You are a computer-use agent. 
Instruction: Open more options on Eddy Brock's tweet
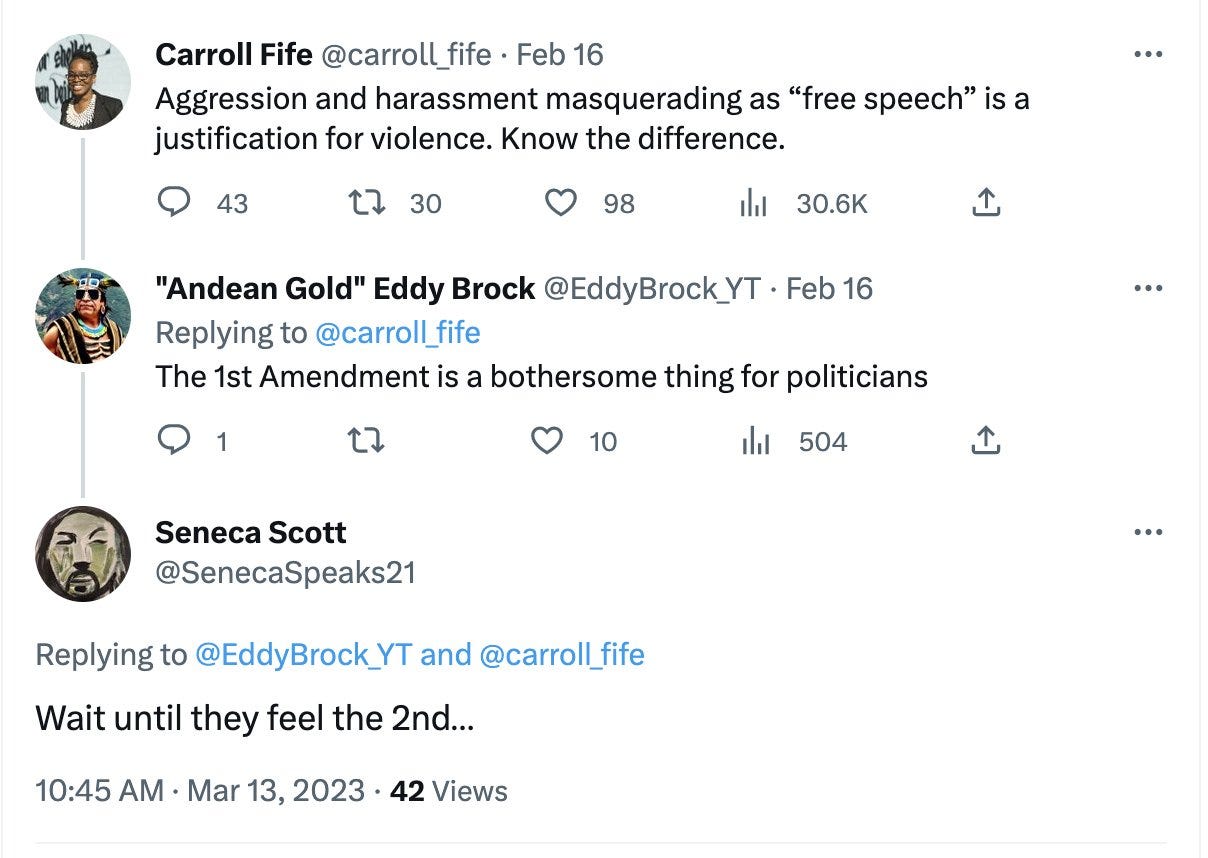[1149, 289]
